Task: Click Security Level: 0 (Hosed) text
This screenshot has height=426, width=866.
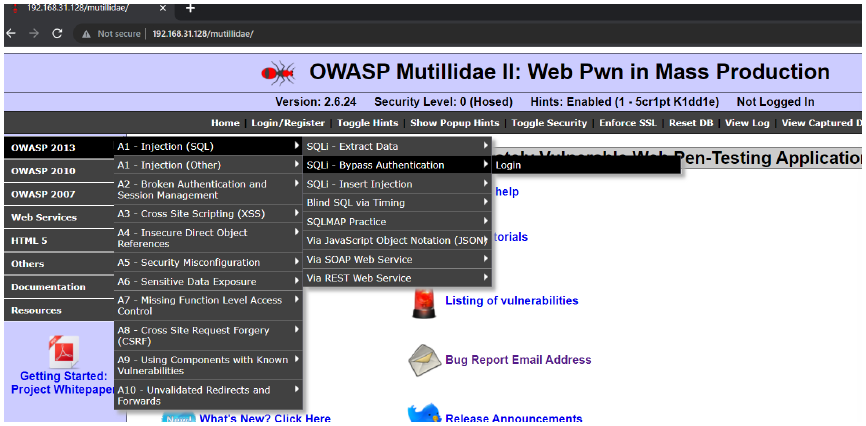Action: [x=443, y=102]
